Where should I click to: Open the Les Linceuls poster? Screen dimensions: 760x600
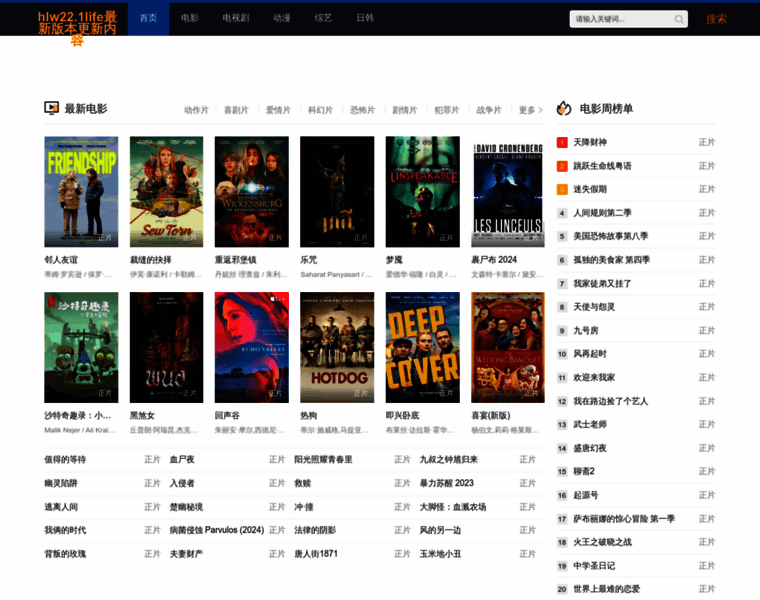(x=508, y=192)
